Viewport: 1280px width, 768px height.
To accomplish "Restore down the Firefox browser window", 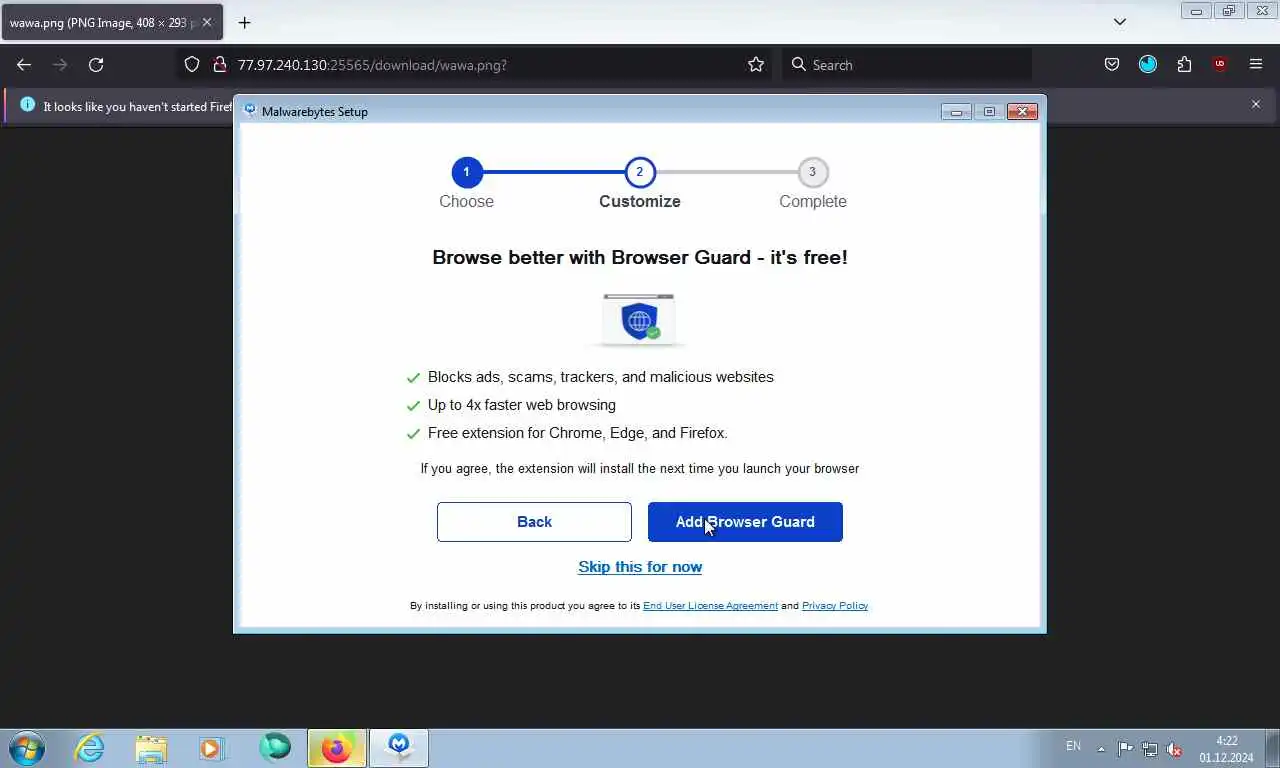I will pyautogui.click(x=1229, y=11).
